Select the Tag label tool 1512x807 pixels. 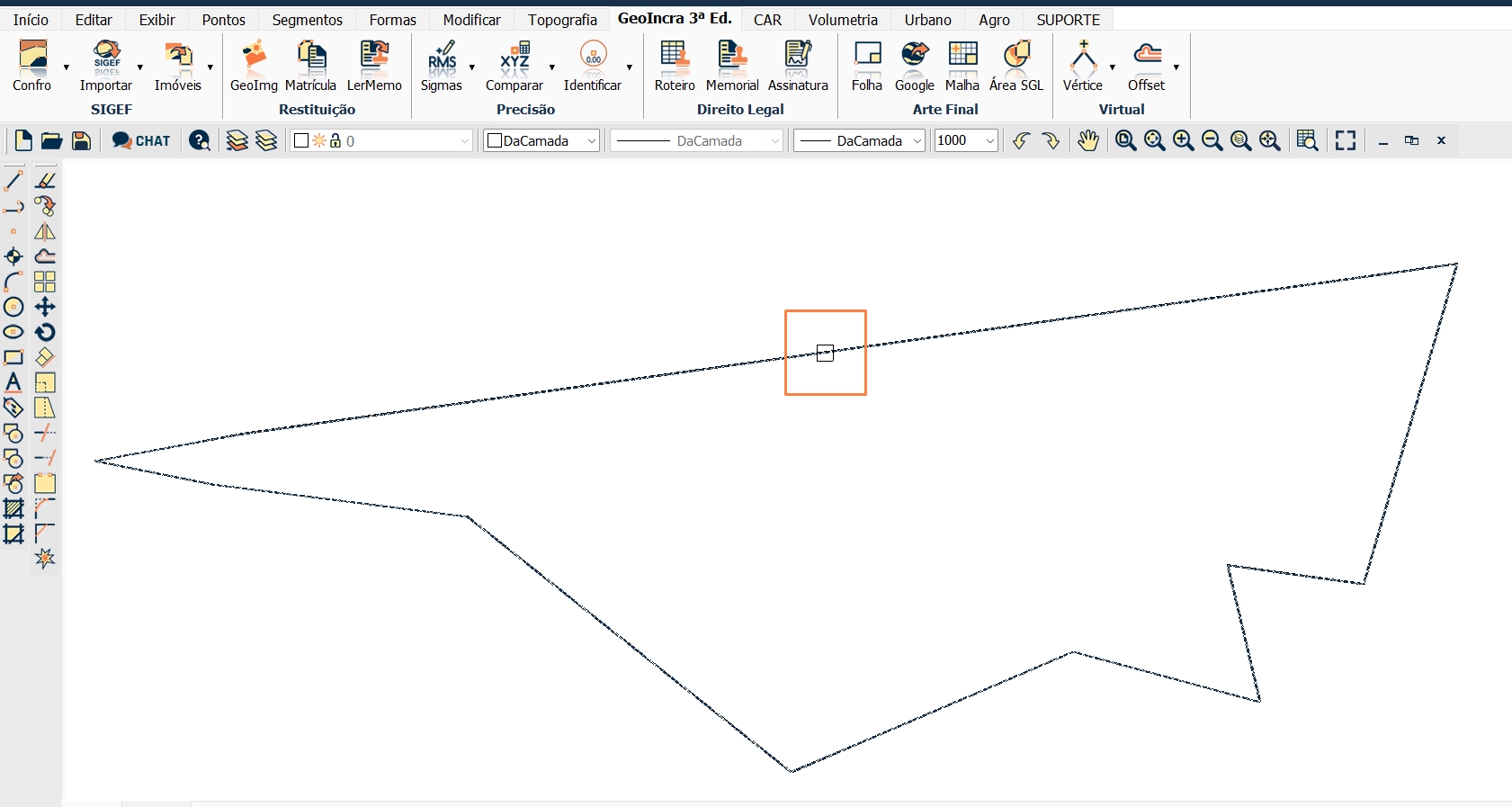pos(13,408)
